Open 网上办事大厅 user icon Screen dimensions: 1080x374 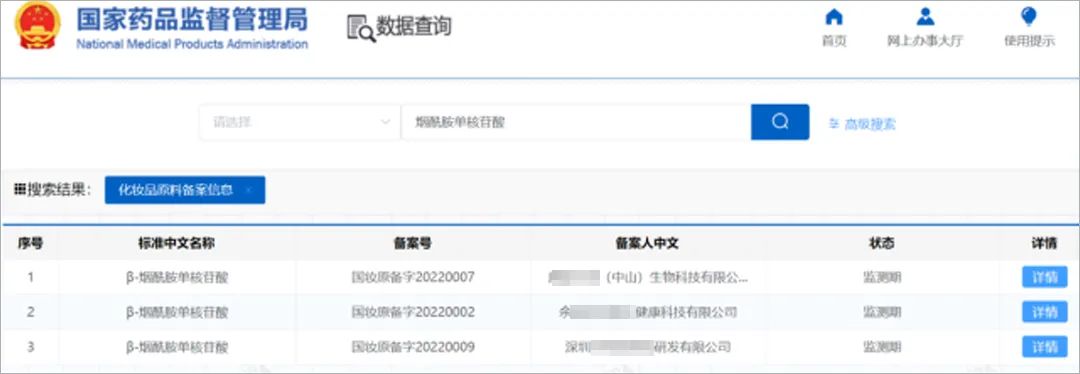[926, 17]
